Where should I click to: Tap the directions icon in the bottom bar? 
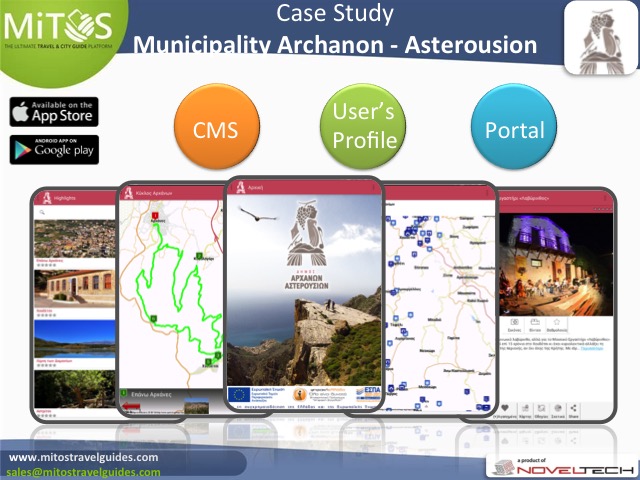pyautogui.click(x=541, y=410)
